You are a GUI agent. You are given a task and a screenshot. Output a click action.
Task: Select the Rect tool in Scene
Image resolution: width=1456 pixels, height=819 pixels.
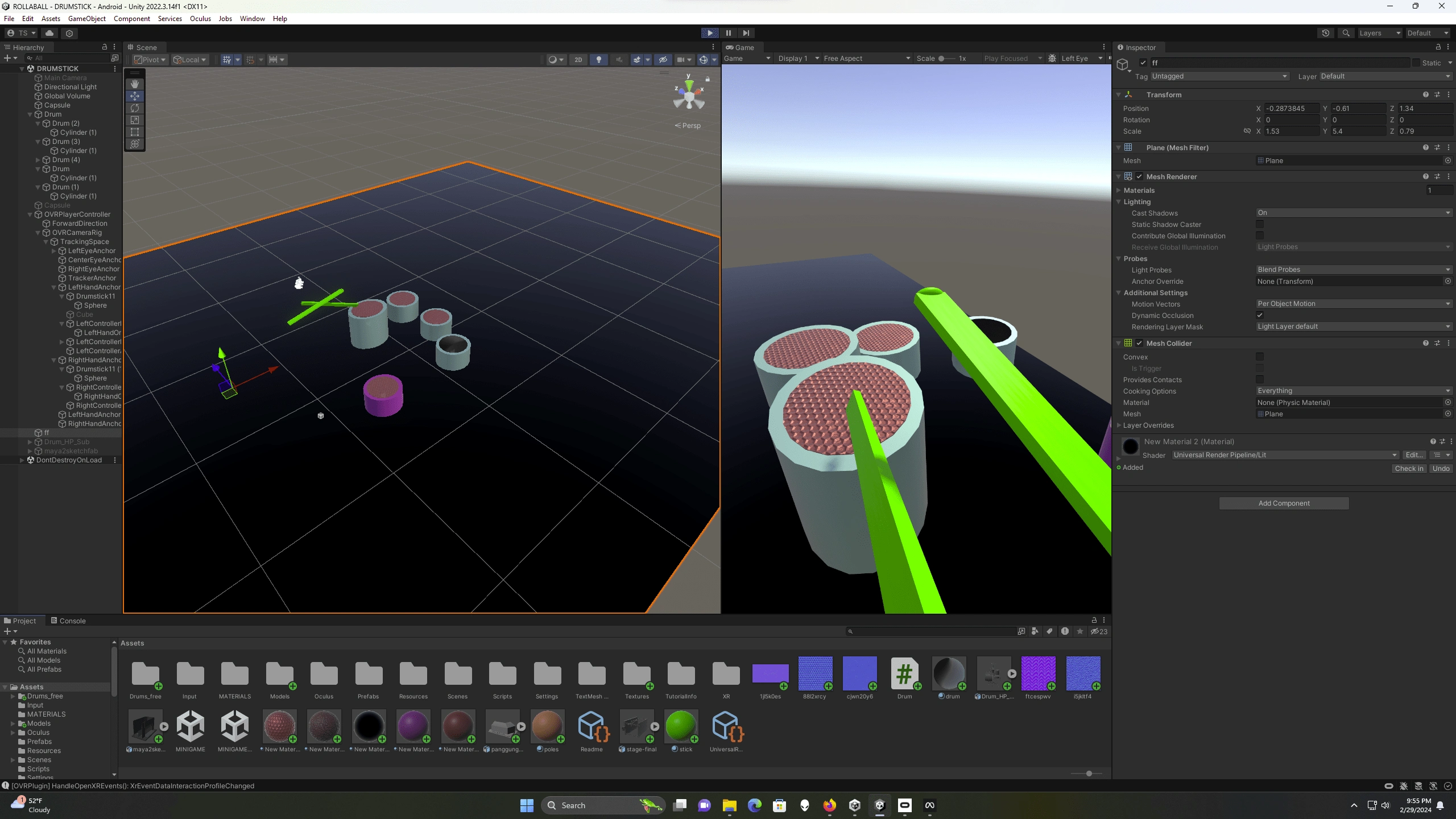tap(135, 132)
